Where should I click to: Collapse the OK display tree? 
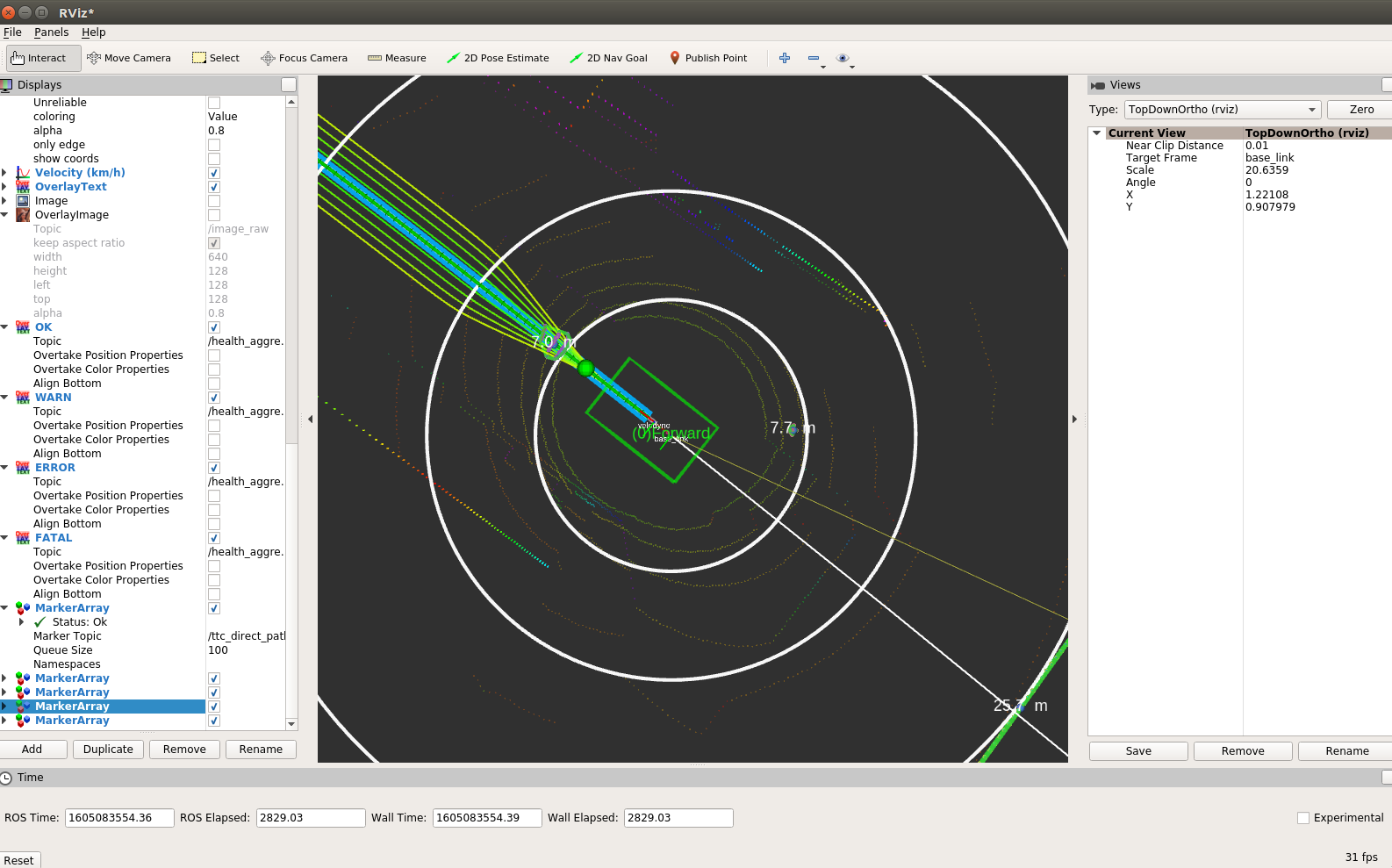coord(4,327)
